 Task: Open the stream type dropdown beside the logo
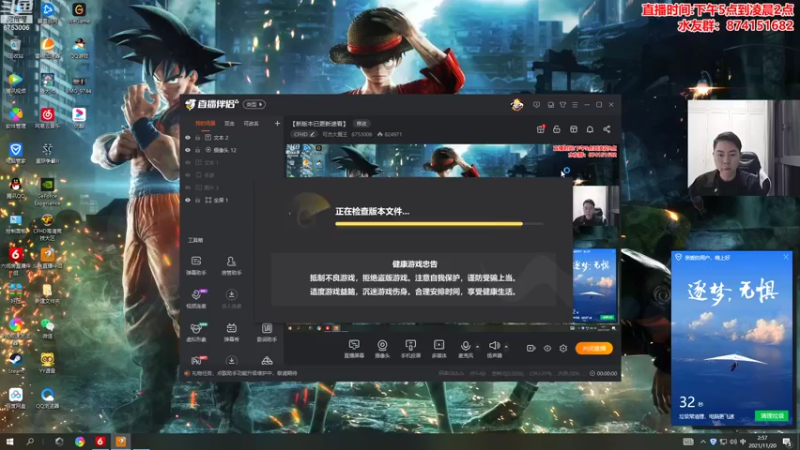(x=254, y=105)
